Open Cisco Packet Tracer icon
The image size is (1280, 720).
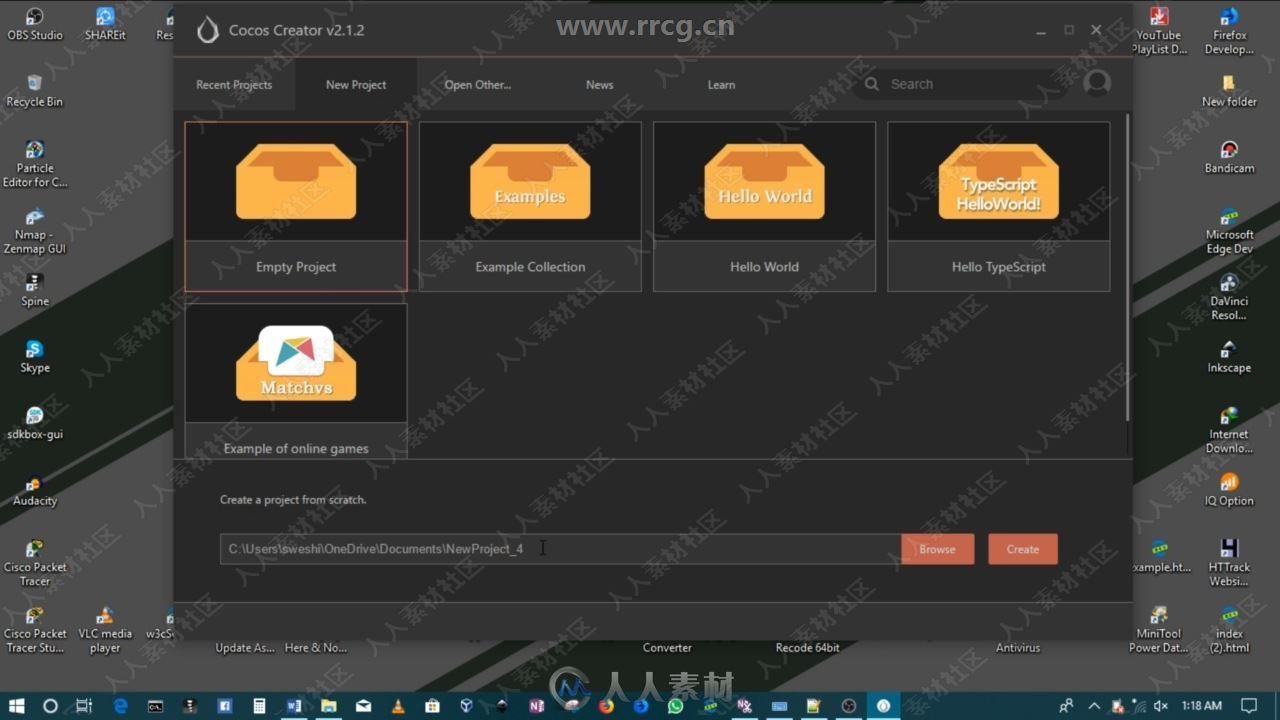(x=35, y=563)
